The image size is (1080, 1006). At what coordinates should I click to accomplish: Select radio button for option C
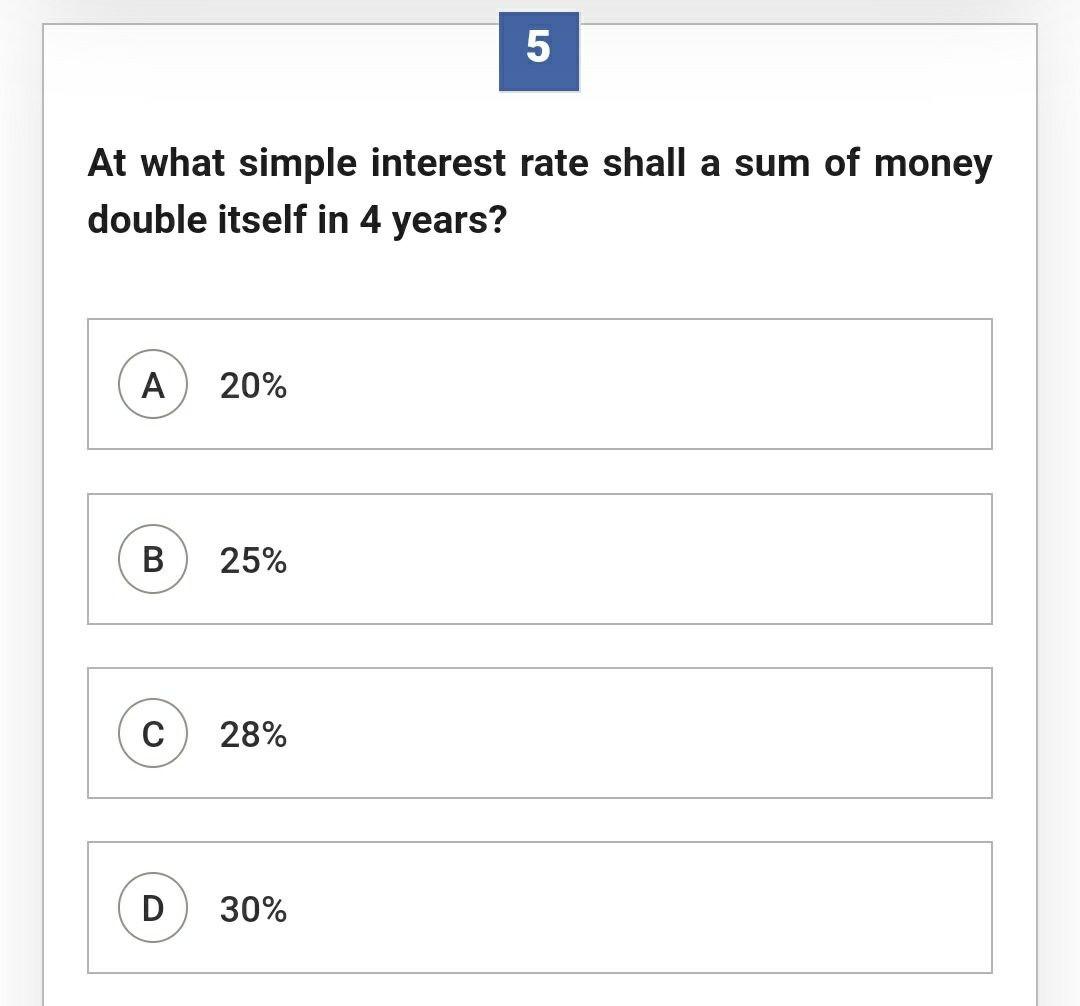[152, 735]
